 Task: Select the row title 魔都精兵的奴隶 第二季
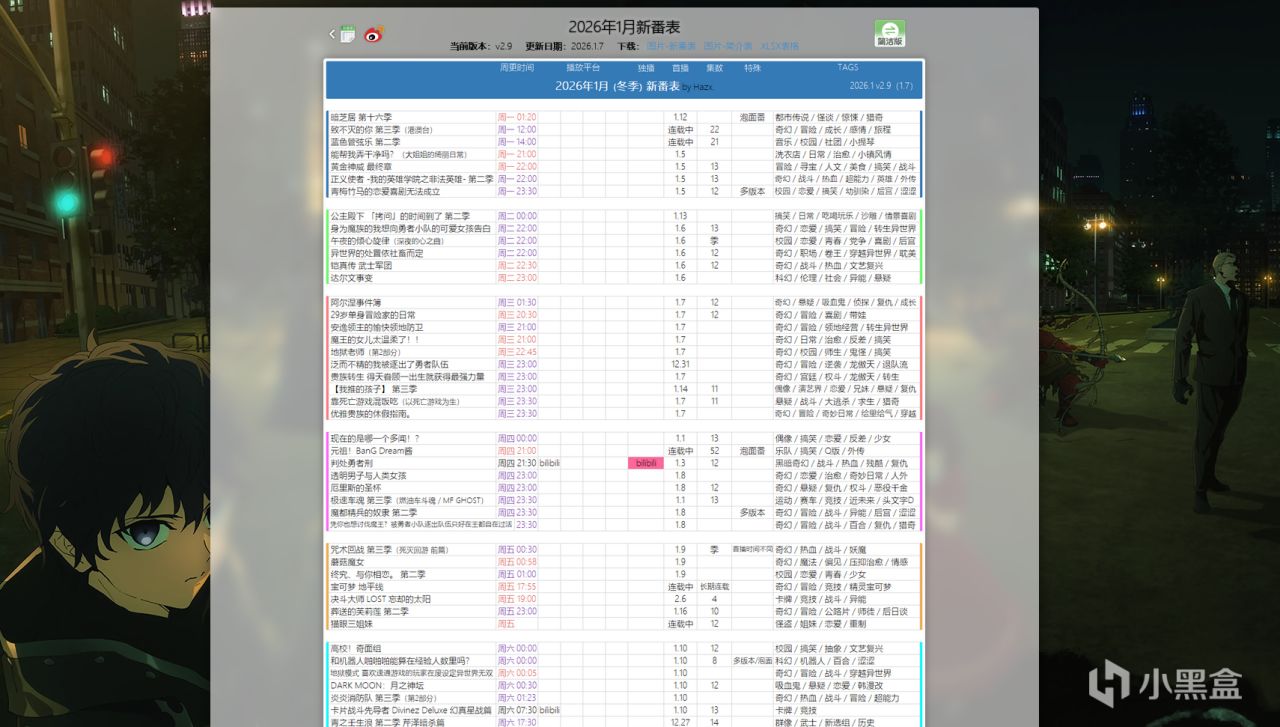pos(374,512)
